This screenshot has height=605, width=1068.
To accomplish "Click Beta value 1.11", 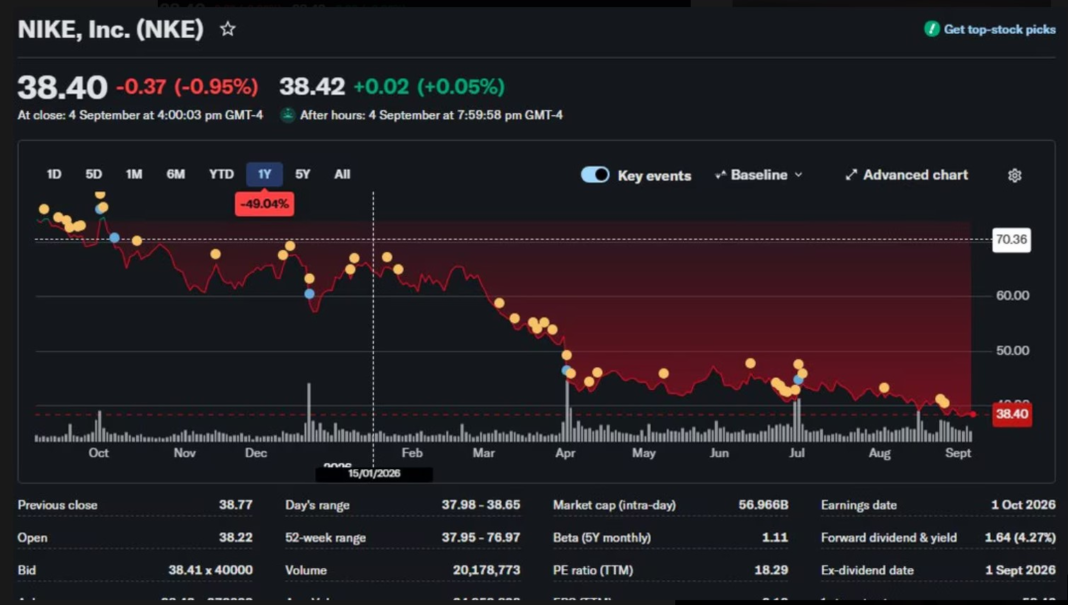I will (775, 538).
